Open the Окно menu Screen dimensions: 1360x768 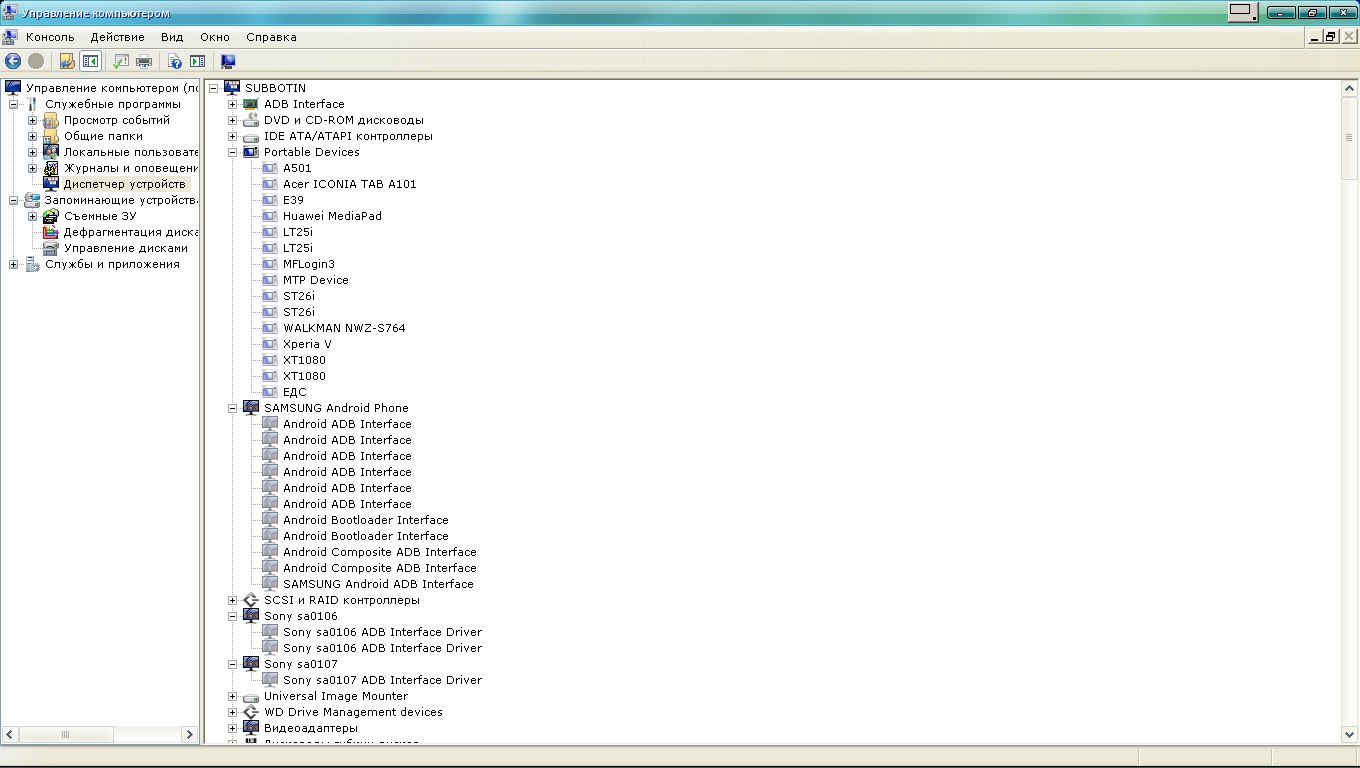pos(215,37)
